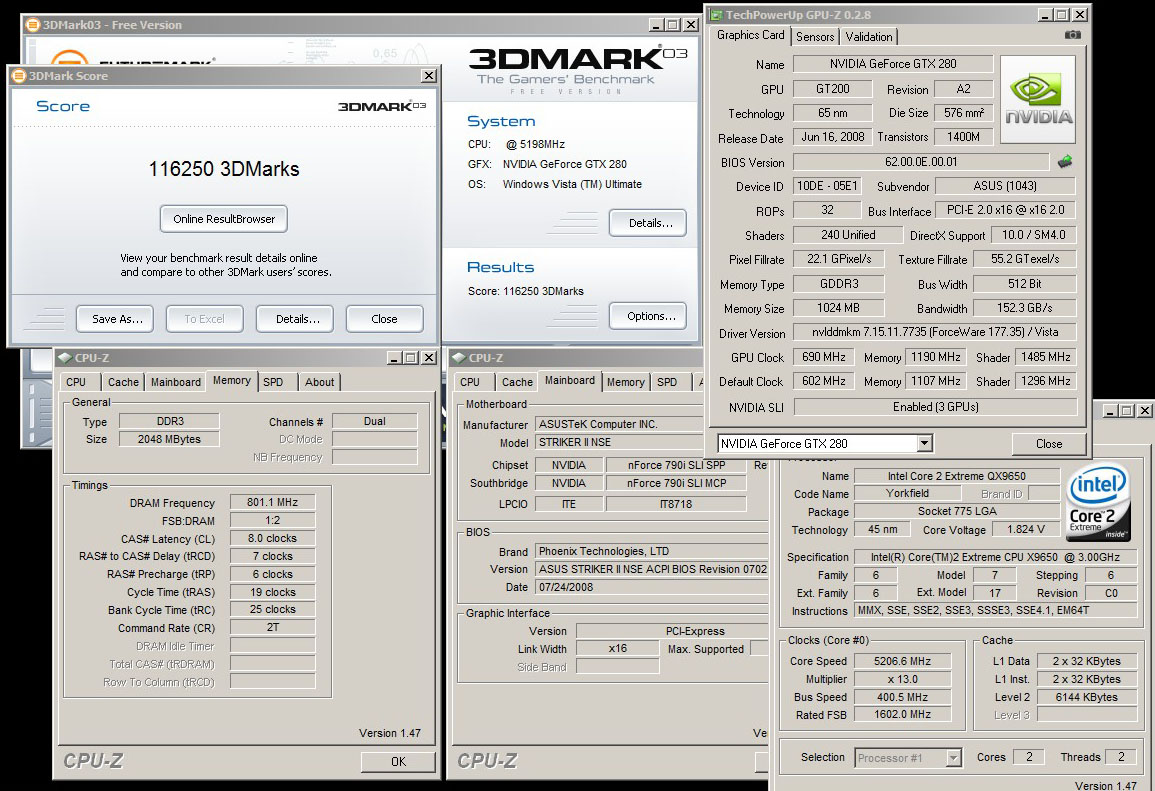
Task: Click the BIOS Date value 07/24/2008
Action: pos(651,587)
